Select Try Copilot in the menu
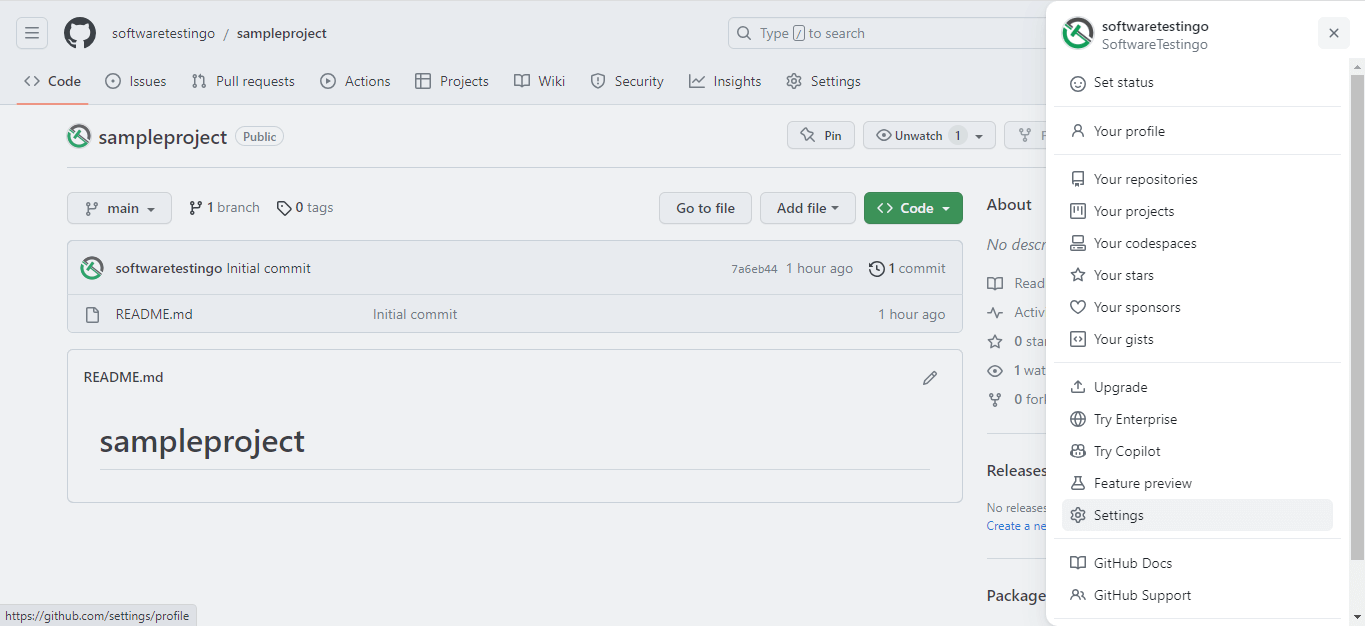Image resolution: width=1365 pixels, height=626 pixels. tap(1197, 451)
